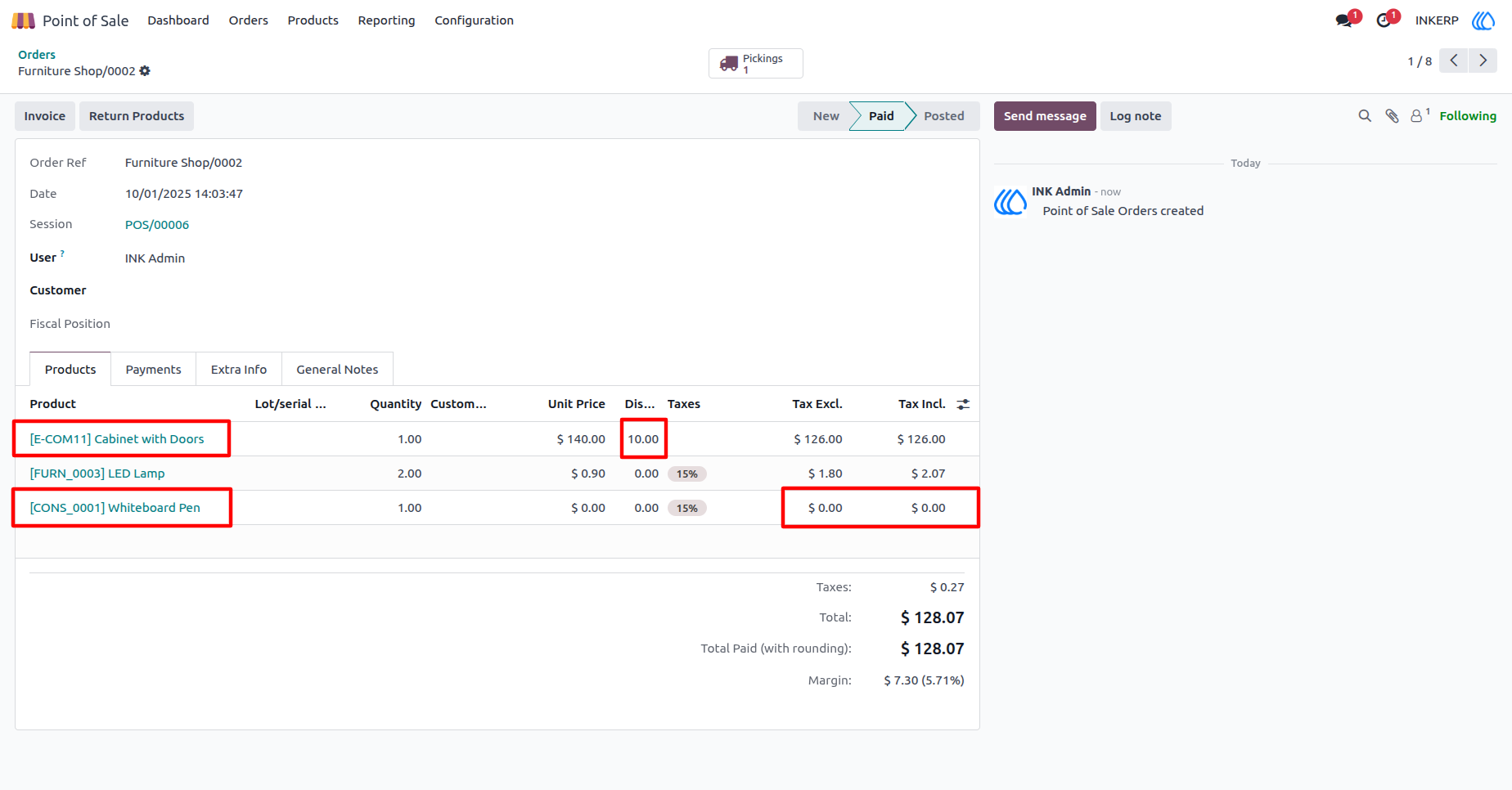Click the Invoice button
The width and height of the screenshot is (1512, 790).
pyautogui.click(x=45, y=116)
